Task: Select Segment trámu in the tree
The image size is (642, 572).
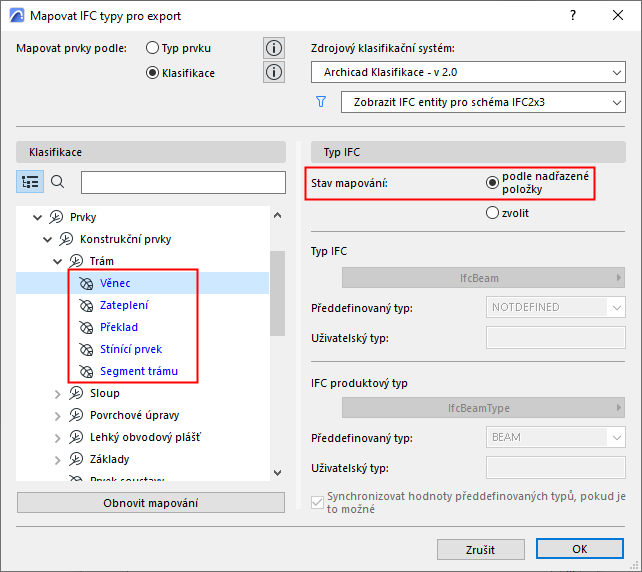Action: pos(138,372)
